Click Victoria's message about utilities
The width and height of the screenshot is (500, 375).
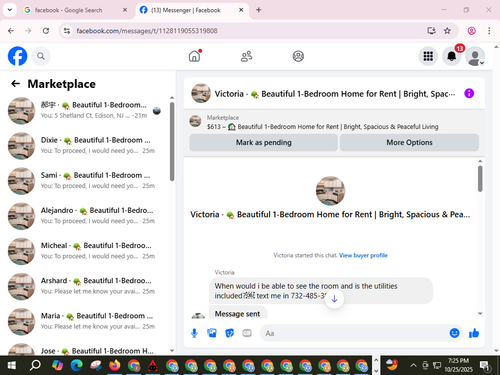(x=321, y=291)
